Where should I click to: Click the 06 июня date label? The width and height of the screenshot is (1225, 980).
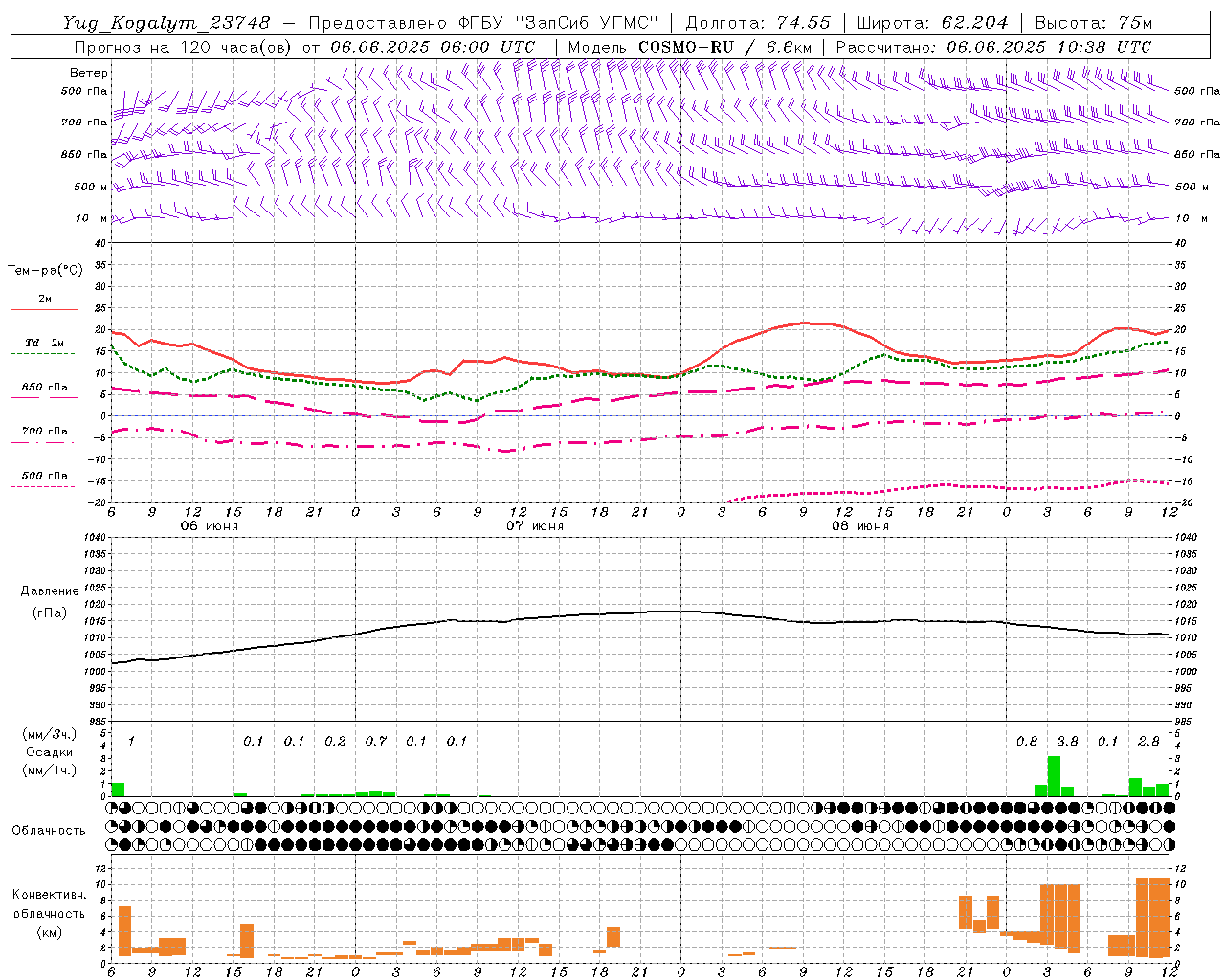210,526
